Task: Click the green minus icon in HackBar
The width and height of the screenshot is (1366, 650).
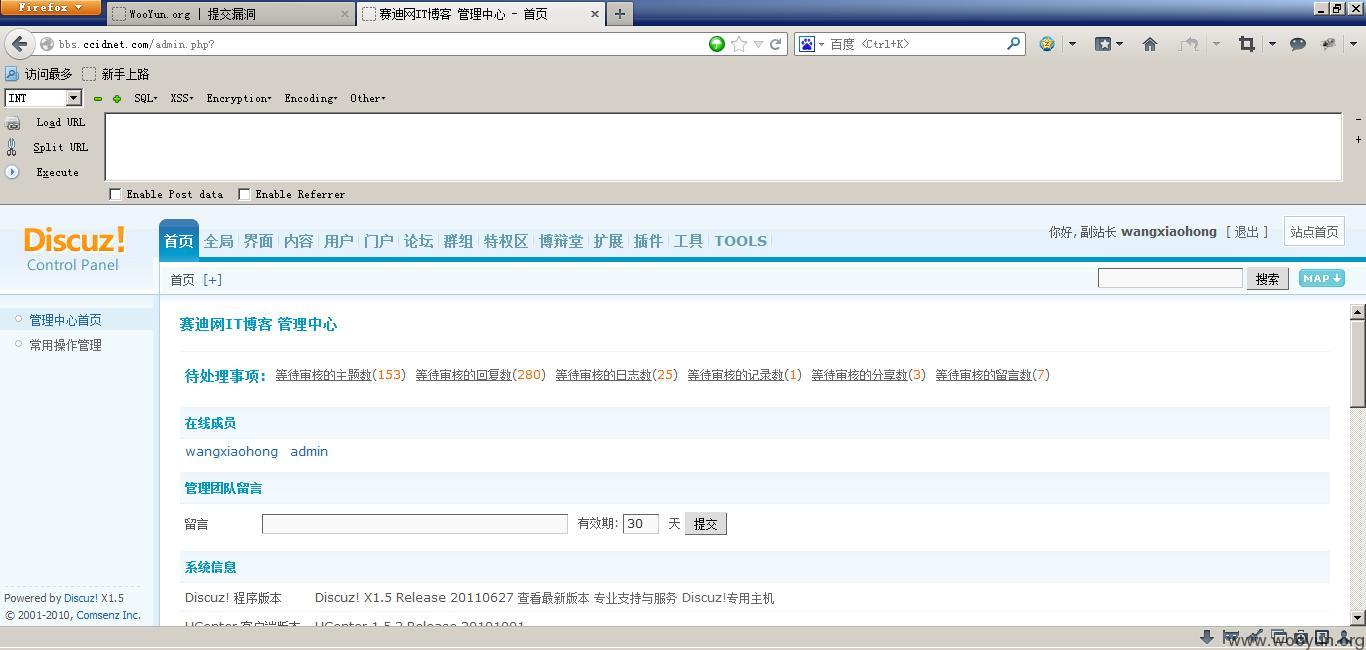Action: tap(98, 99)
